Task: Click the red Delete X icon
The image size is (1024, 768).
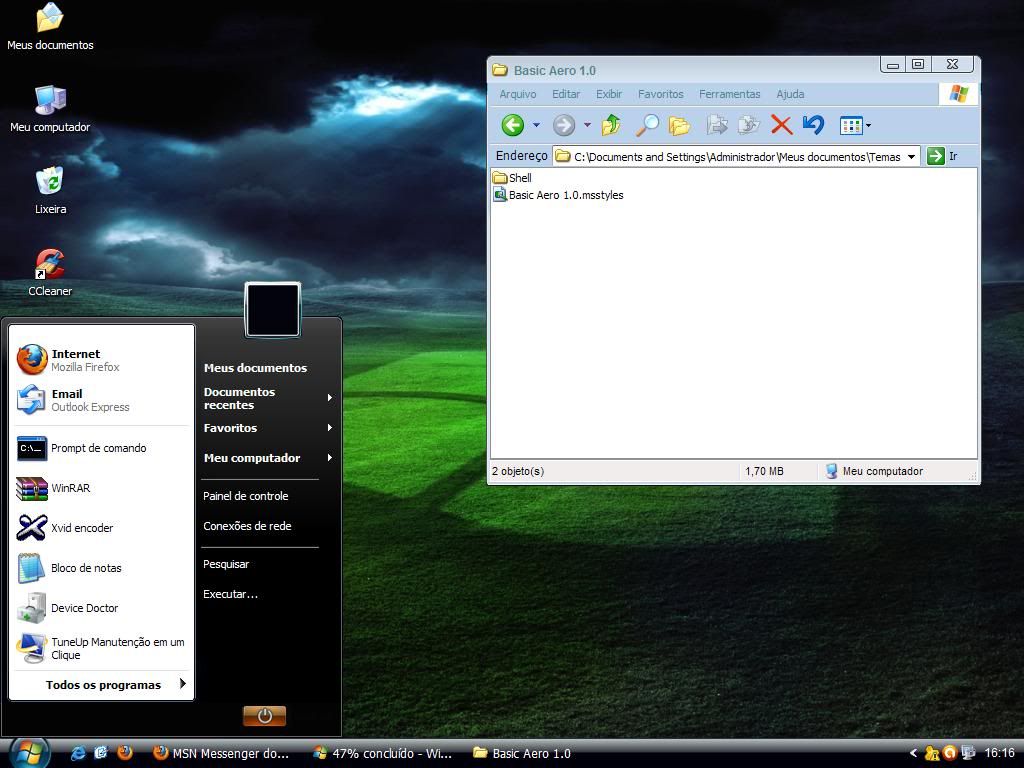Action: click(781, 125)
